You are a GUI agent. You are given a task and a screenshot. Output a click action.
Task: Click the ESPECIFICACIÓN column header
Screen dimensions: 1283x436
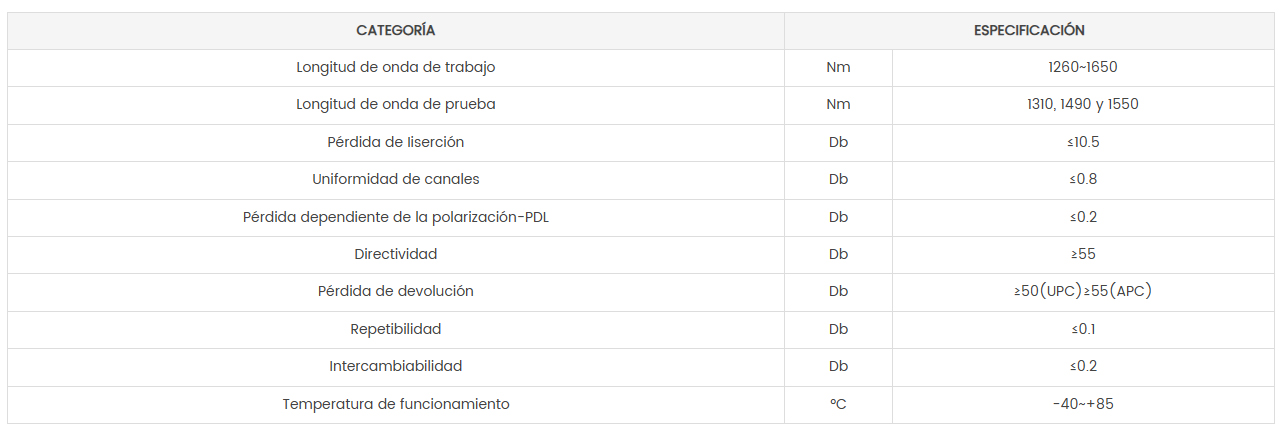click(x=1029, y=31)
